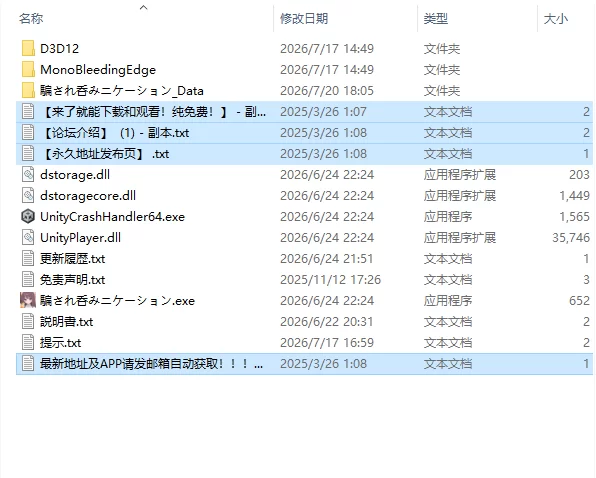Select the file name 更新履歴.txt

click(73, 259)
